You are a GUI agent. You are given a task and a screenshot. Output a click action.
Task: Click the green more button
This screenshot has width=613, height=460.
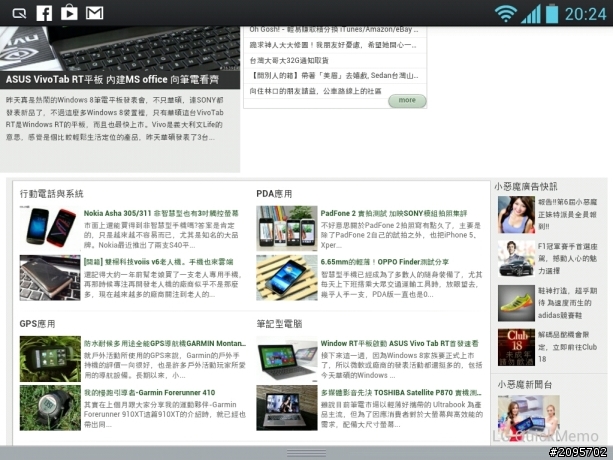pos(407,100)
